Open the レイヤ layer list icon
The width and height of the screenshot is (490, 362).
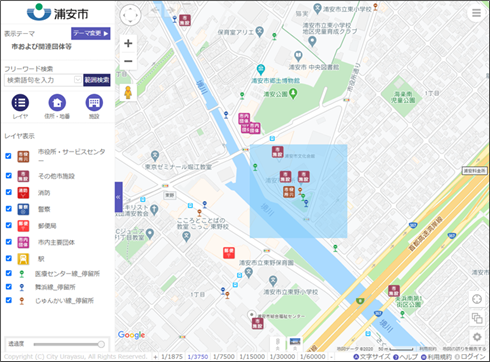coord(20,103)
